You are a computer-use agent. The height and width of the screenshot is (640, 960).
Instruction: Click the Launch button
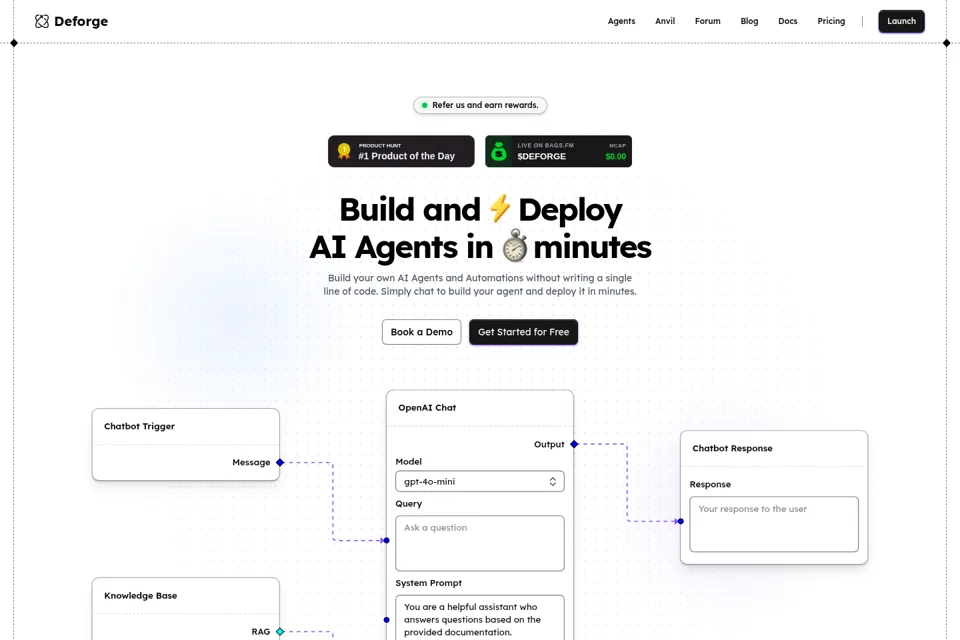(x=901, y=21)
